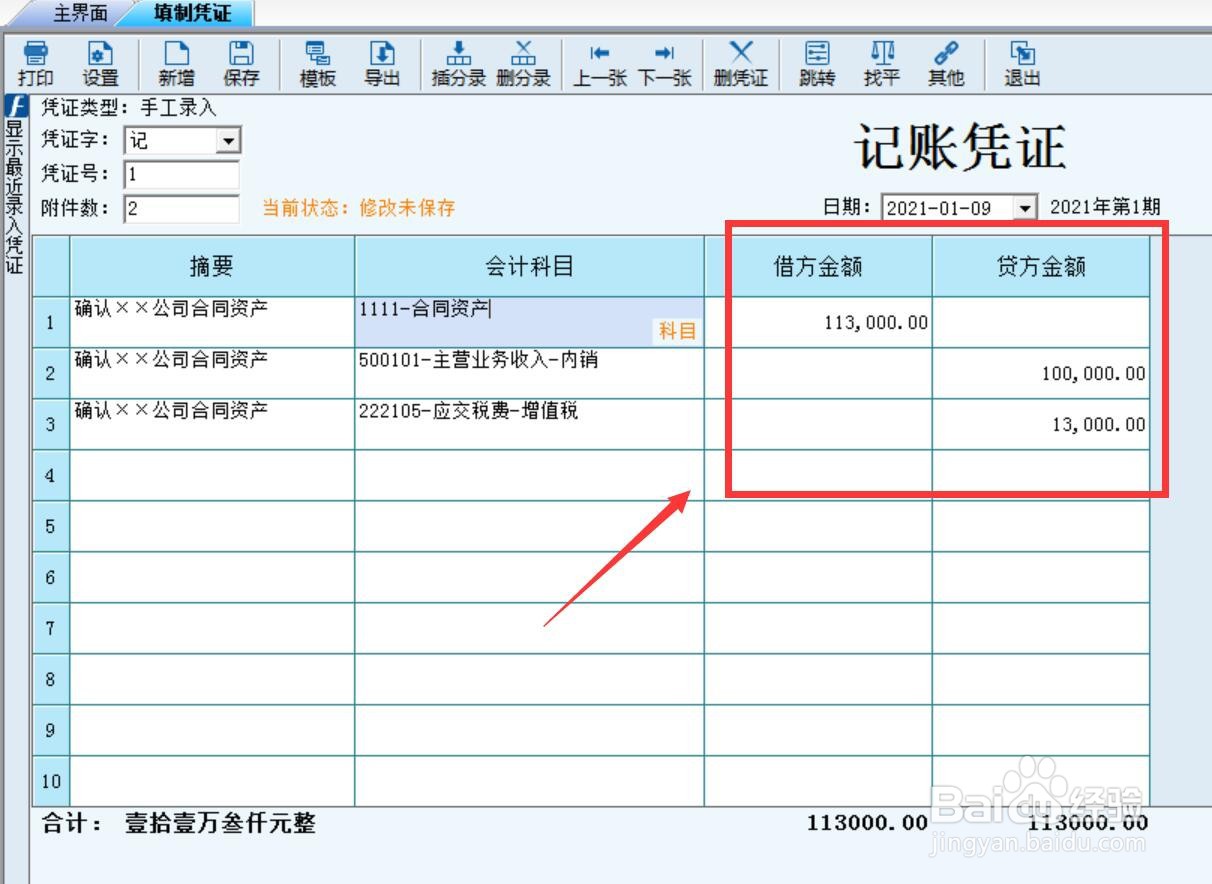
Task: Click the orange 科目 button in row 1
Action: click(677, 331)
